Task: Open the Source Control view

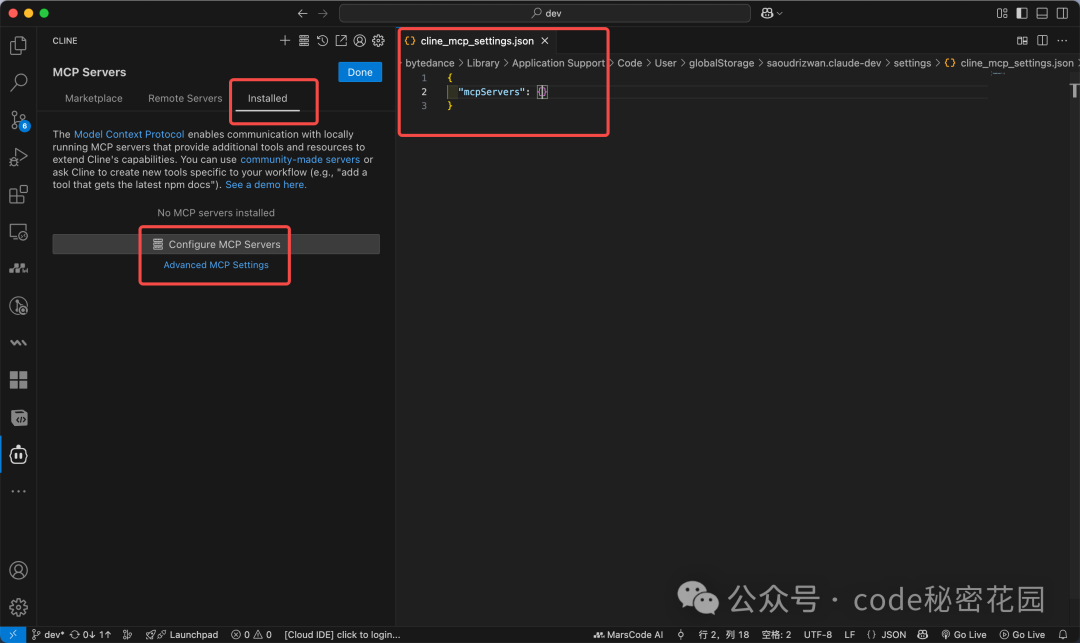Action: (x=18, y=120)
